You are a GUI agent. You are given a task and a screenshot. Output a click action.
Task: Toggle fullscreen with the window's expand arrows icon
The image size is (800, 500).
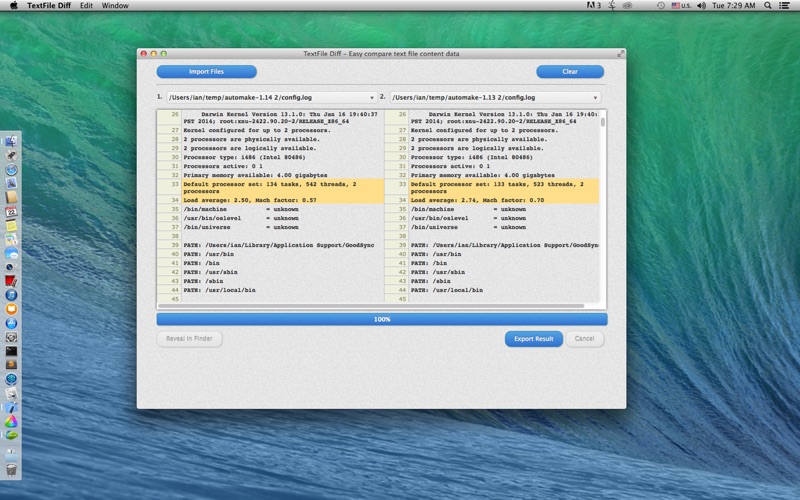pos(620,54)
